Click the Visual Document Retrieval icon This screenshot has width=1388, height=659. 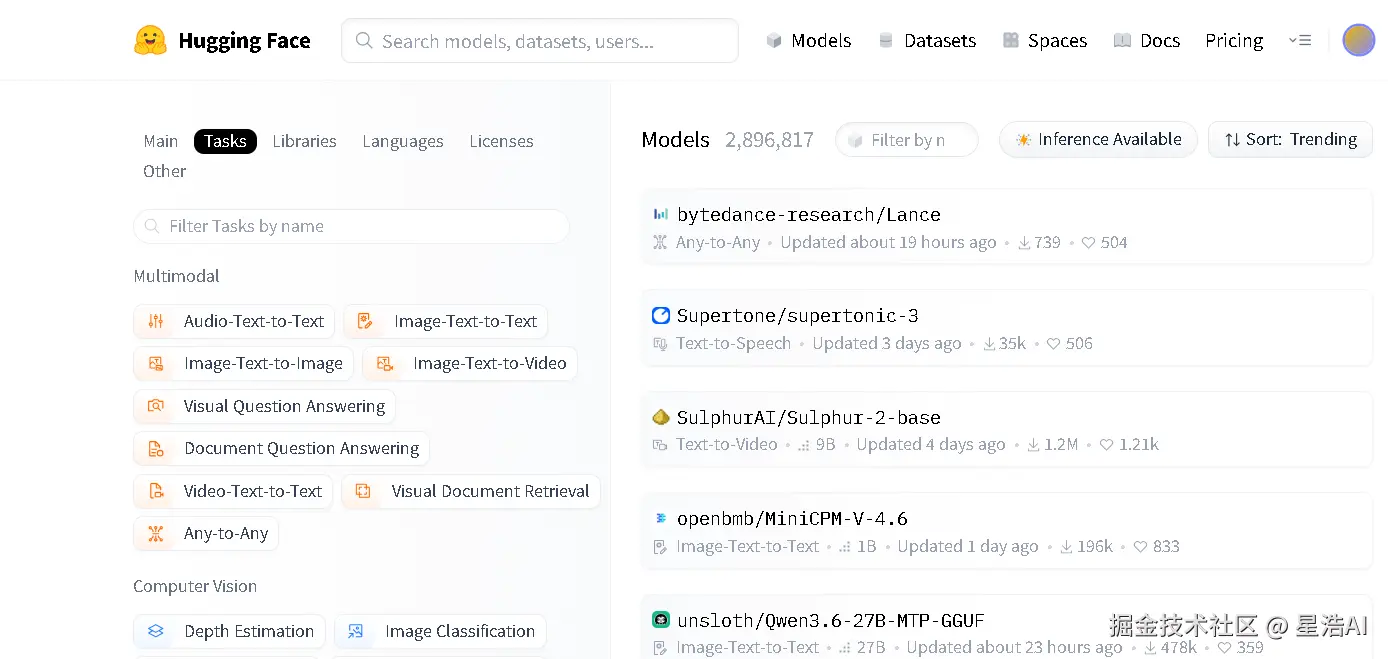[363, 491]
